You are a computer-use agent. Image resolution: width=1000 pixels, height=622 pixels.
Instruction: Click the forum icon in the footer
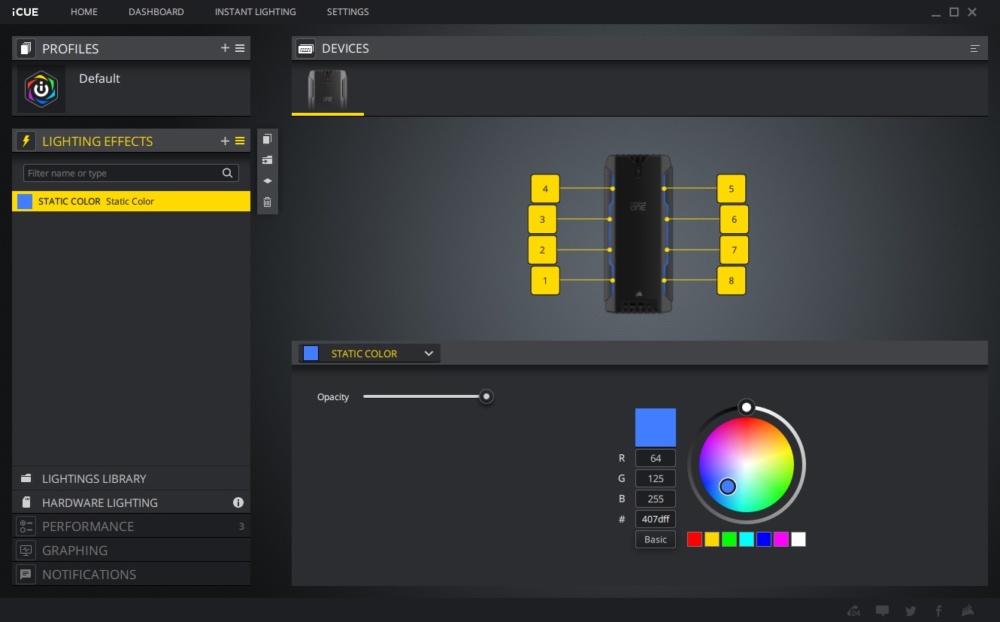pos(854,611)
